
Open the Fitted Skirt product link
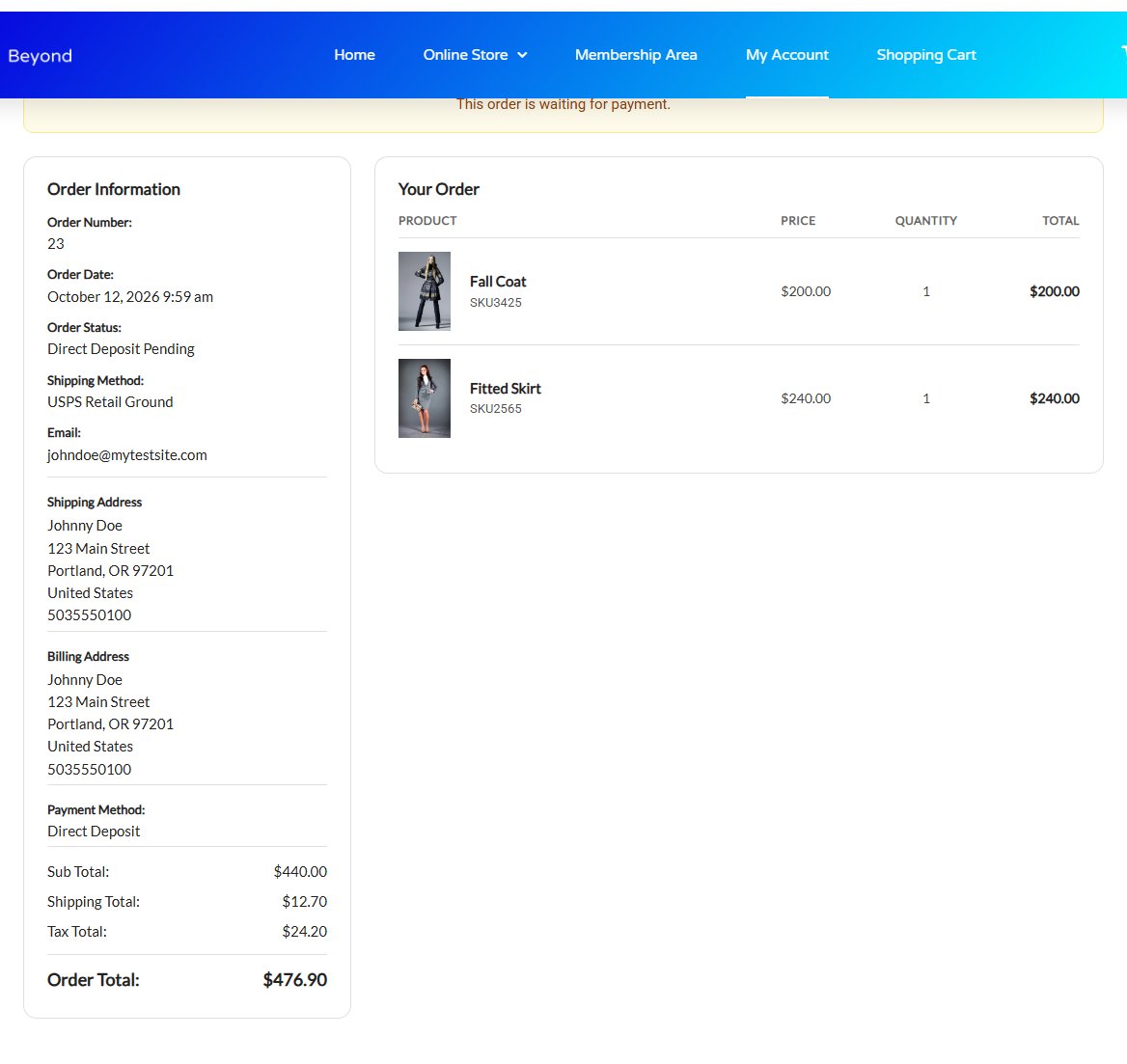coord(506,389)
